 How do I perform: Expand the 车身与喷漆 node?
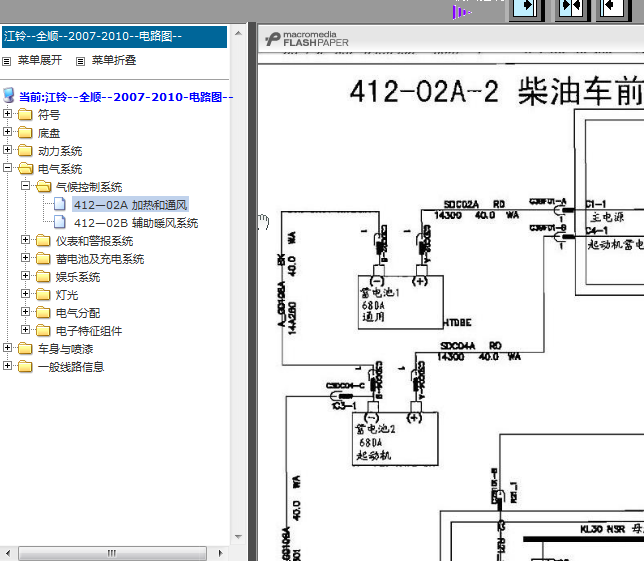(7, 348)
